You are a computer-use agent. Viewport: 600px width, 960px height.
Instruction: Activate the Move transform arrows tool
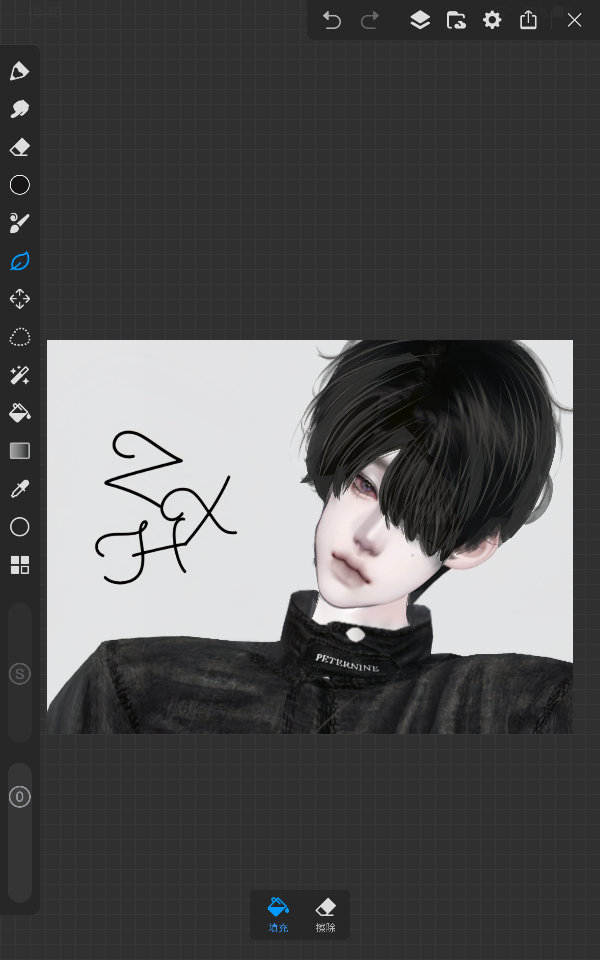tap(20, 299)
